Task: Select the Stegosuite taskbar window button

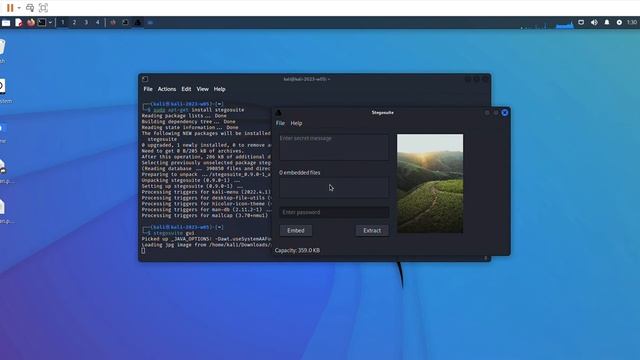Action: point(138,22)
